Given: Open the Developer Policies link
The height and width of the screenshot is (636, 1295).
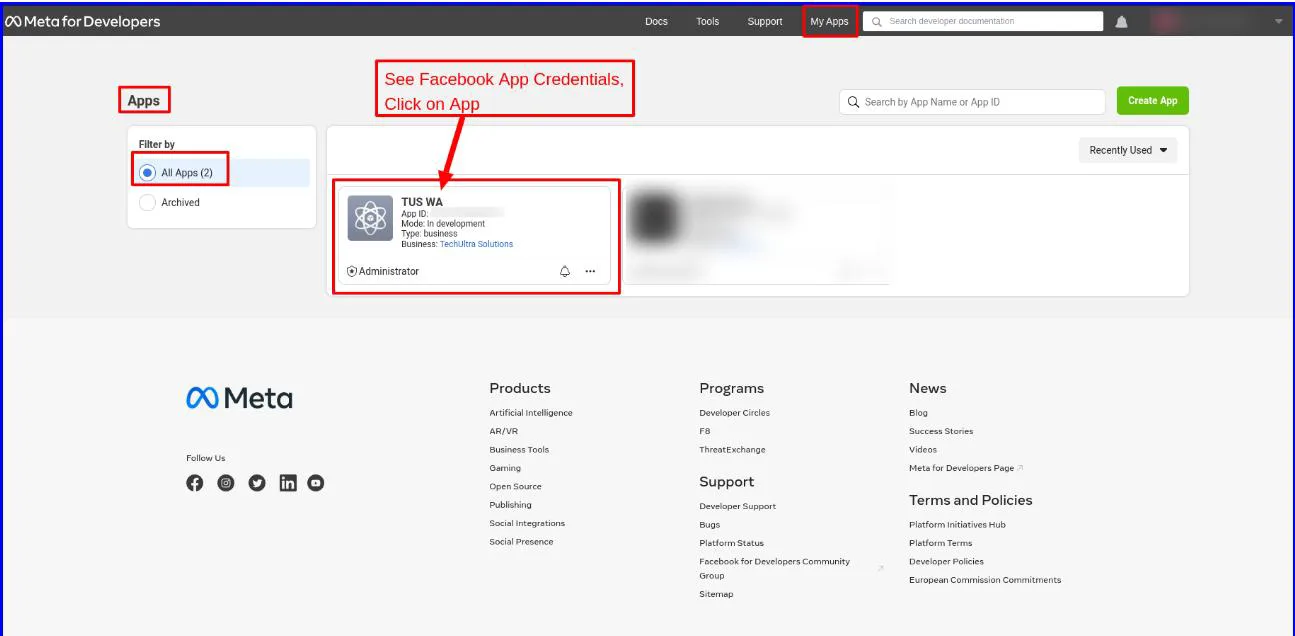Looking at the screenshot, I should tap(946, 562).
